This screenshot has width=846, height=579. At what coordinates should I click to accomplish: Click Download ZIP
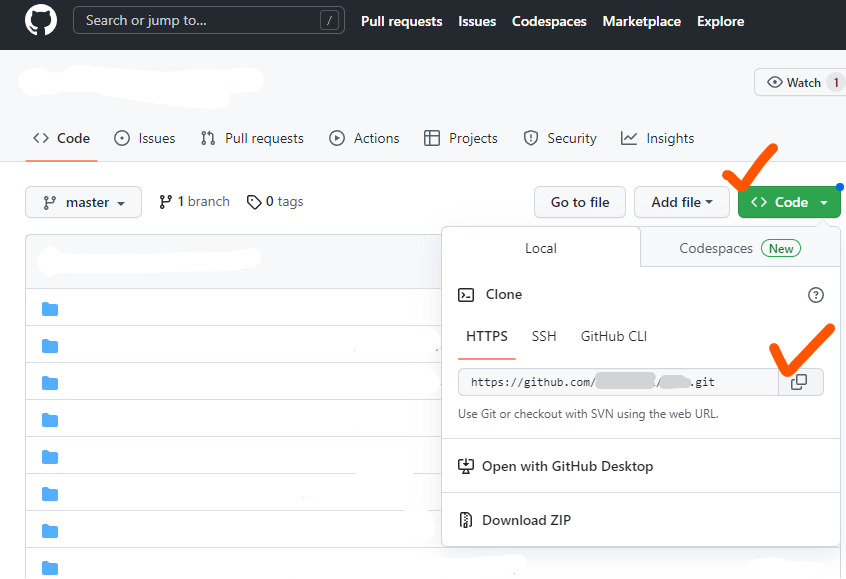click(526, 520)
